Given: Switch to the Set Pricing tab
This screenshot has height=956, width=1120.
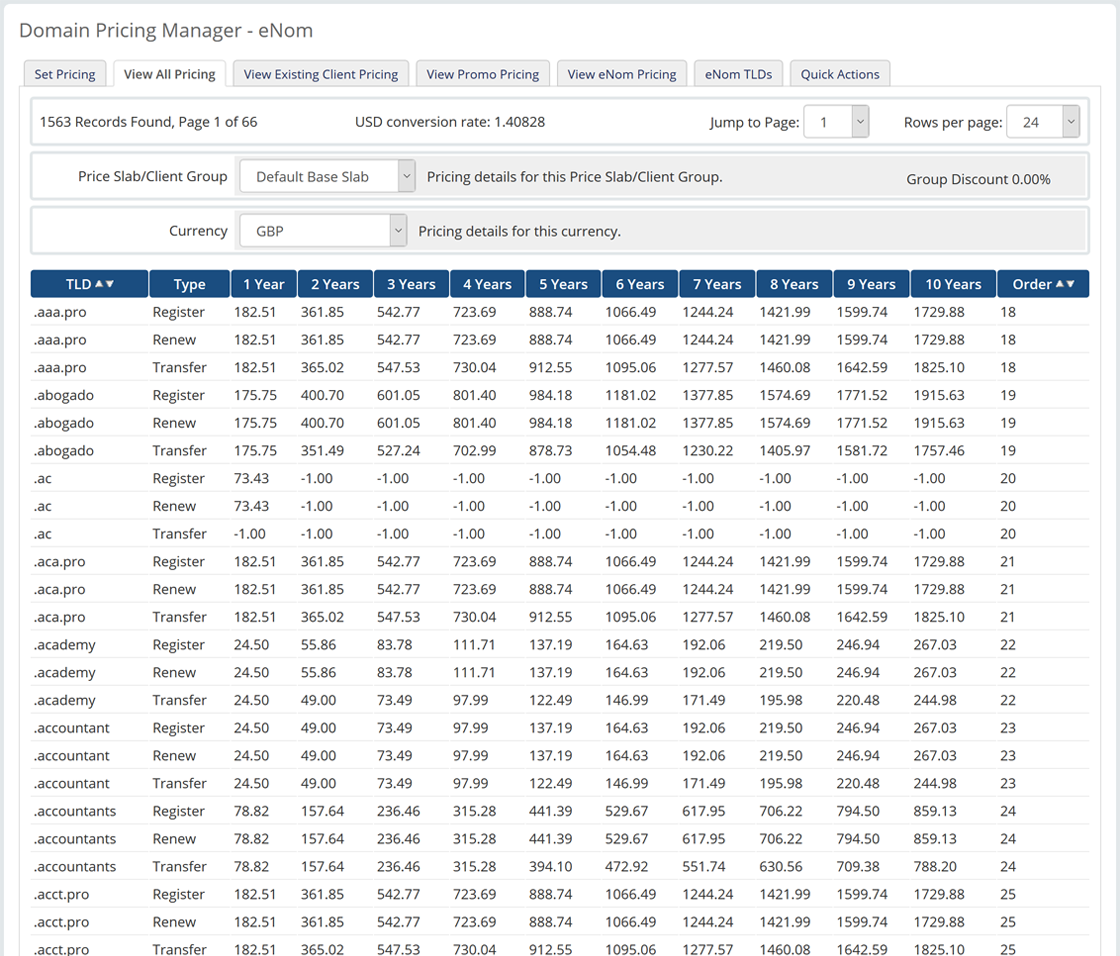Looking at the screenshot, I should [x=65, y=74].
